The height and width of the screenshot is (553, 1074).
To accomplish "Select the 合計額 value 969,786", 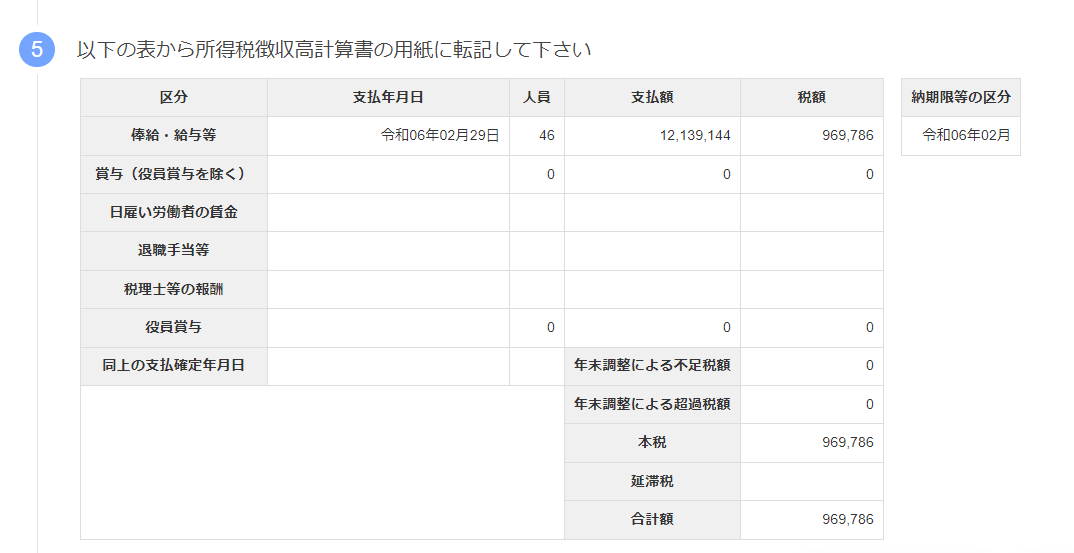I will 848,519.
